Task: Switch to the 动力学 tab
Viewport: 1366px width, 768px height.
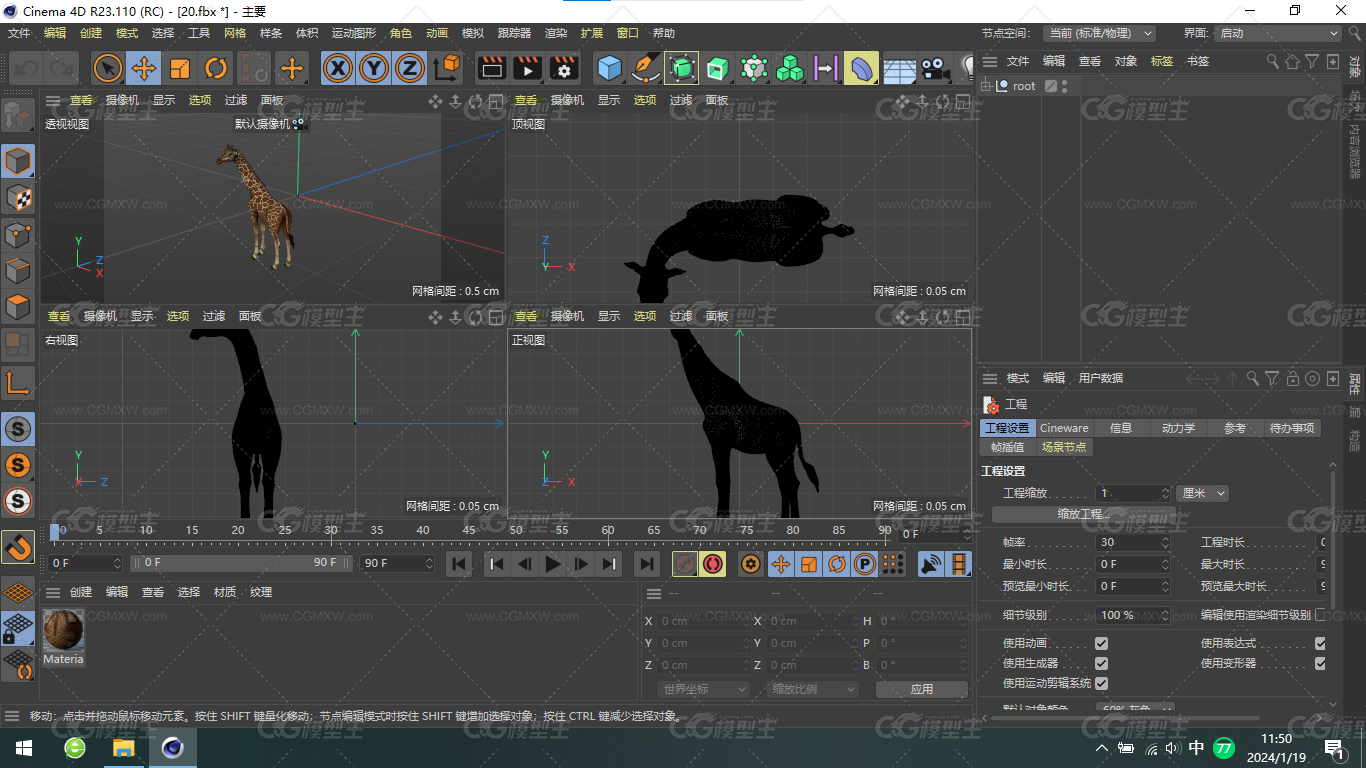Action: [1178, 428]
